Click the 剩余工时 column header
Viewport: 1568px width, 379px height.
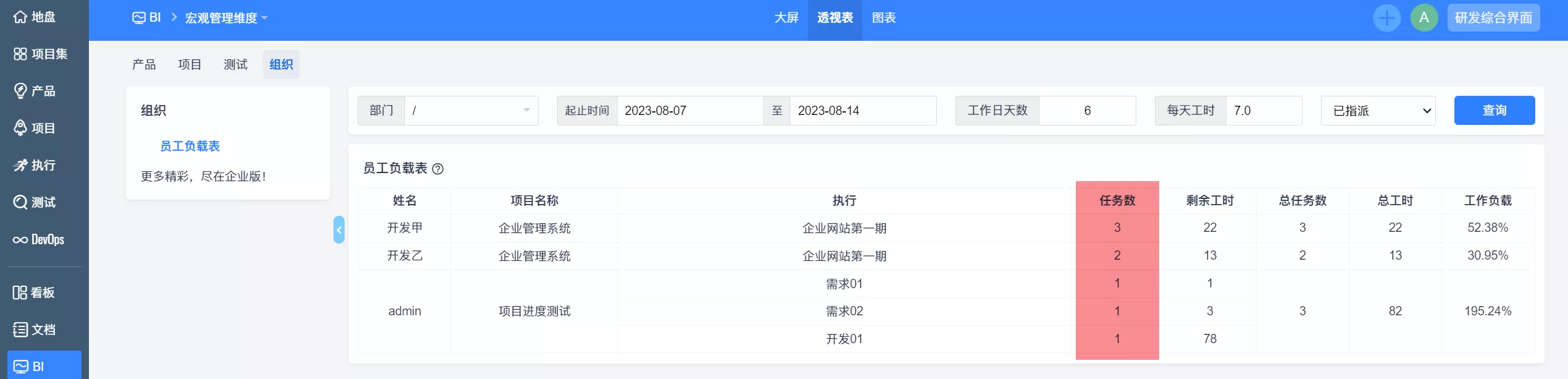(x=1210, y=200)
